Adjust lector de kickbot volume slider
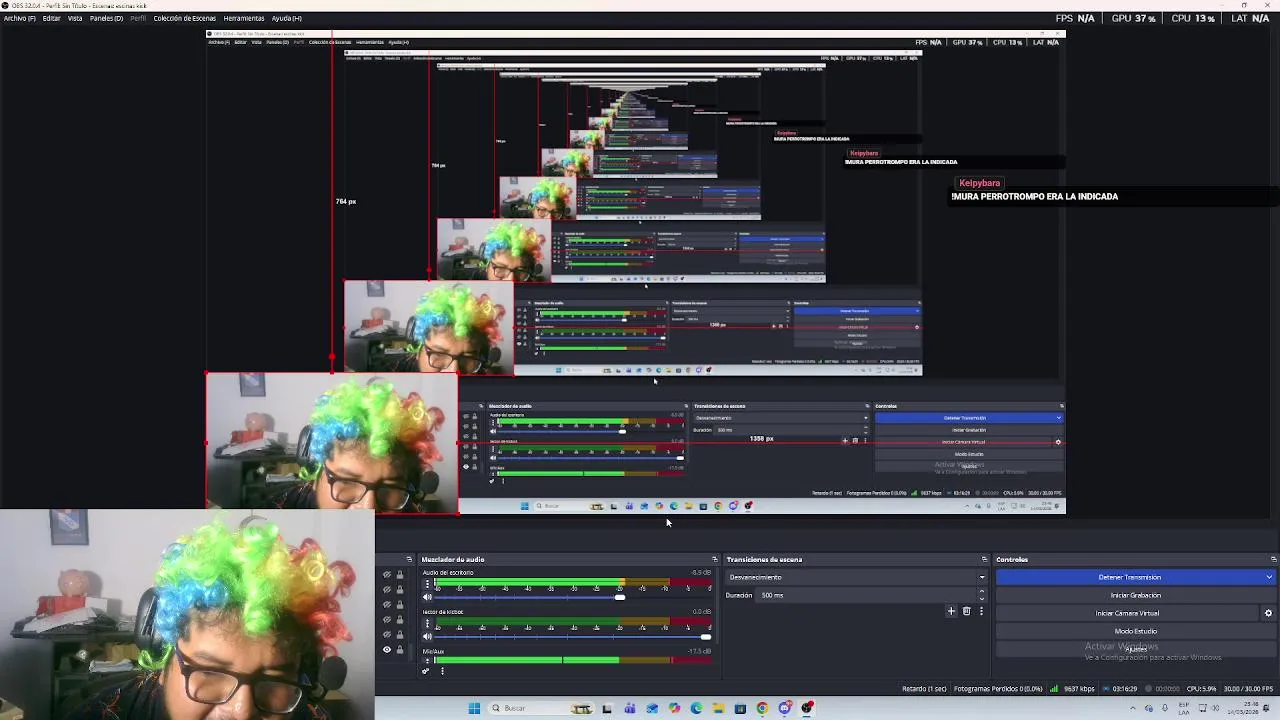Screen dimensions: 1280x720 (x=706, y=636)
